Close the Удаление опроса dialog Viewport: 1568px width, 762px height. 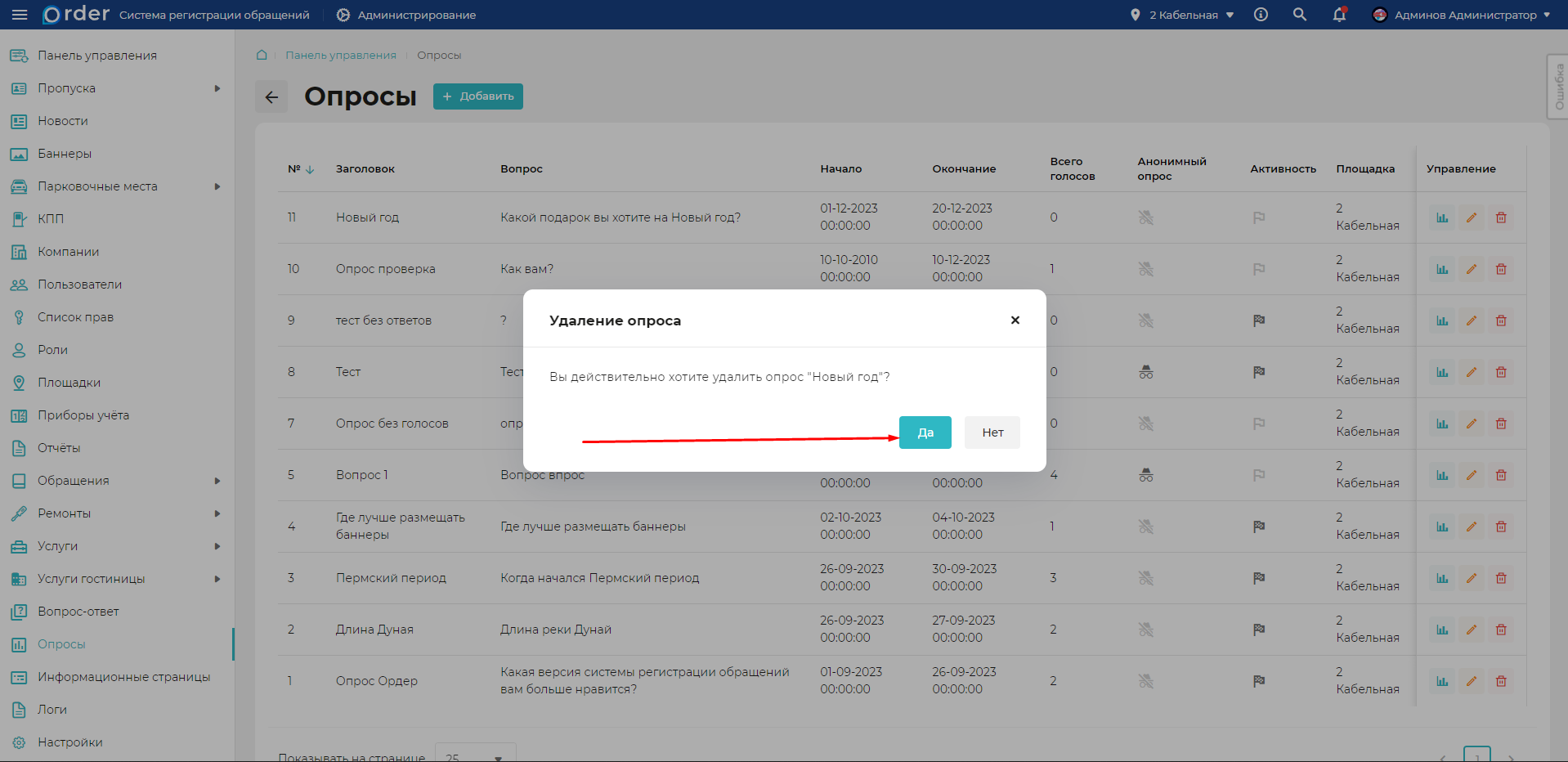[1015, 320]
